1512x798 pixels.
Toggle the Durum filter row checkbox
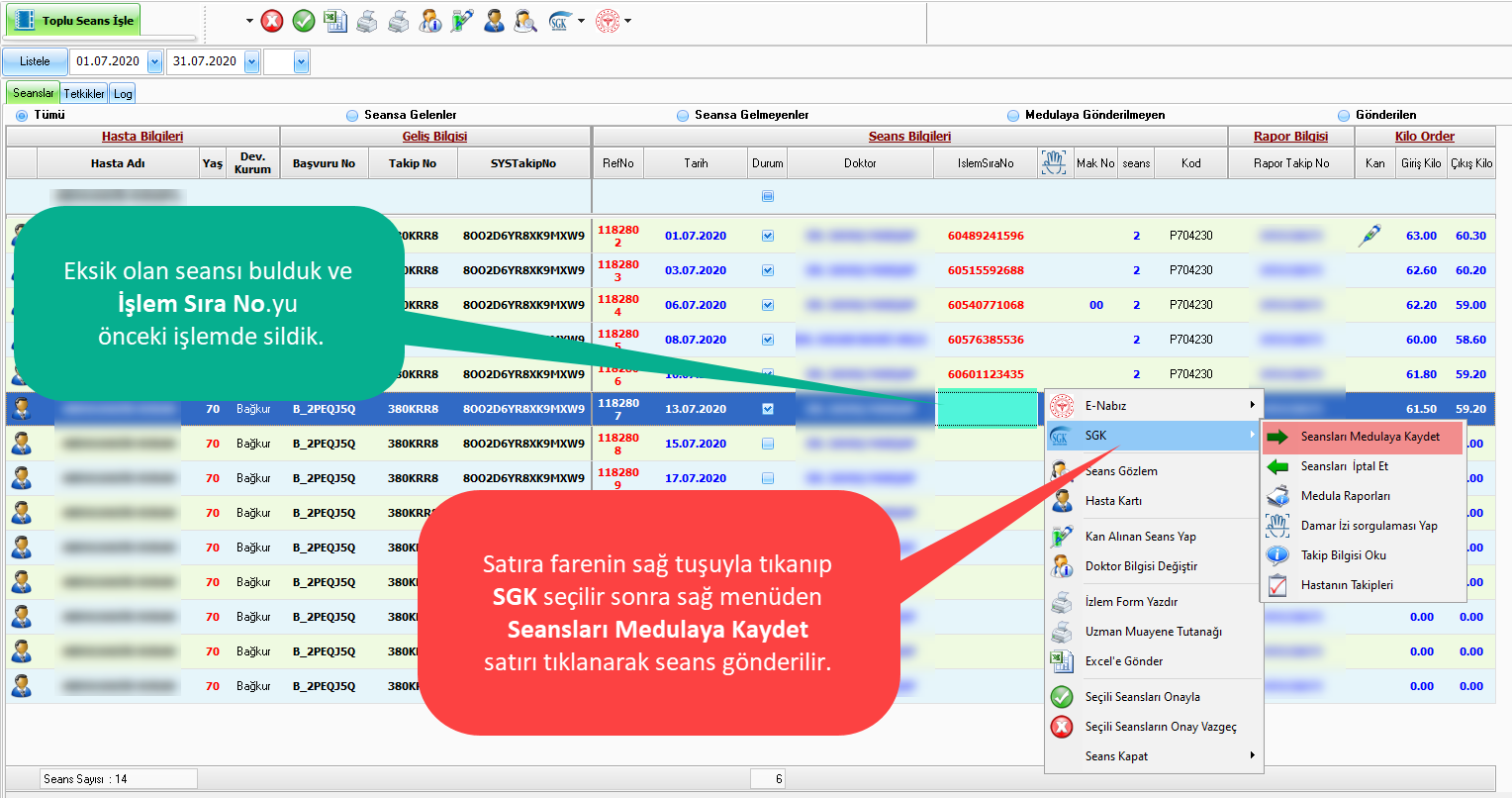pyautogui.click(x=768, y=196)
